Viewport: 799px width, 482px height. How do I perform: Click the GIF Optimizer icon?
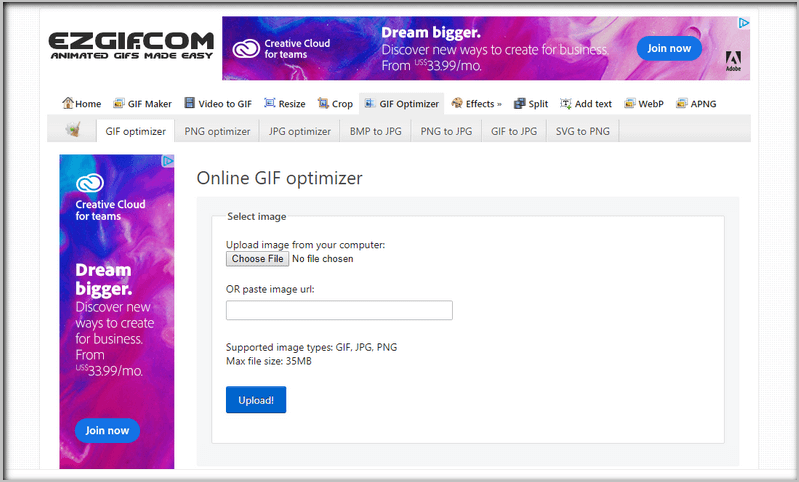[370, 103]
